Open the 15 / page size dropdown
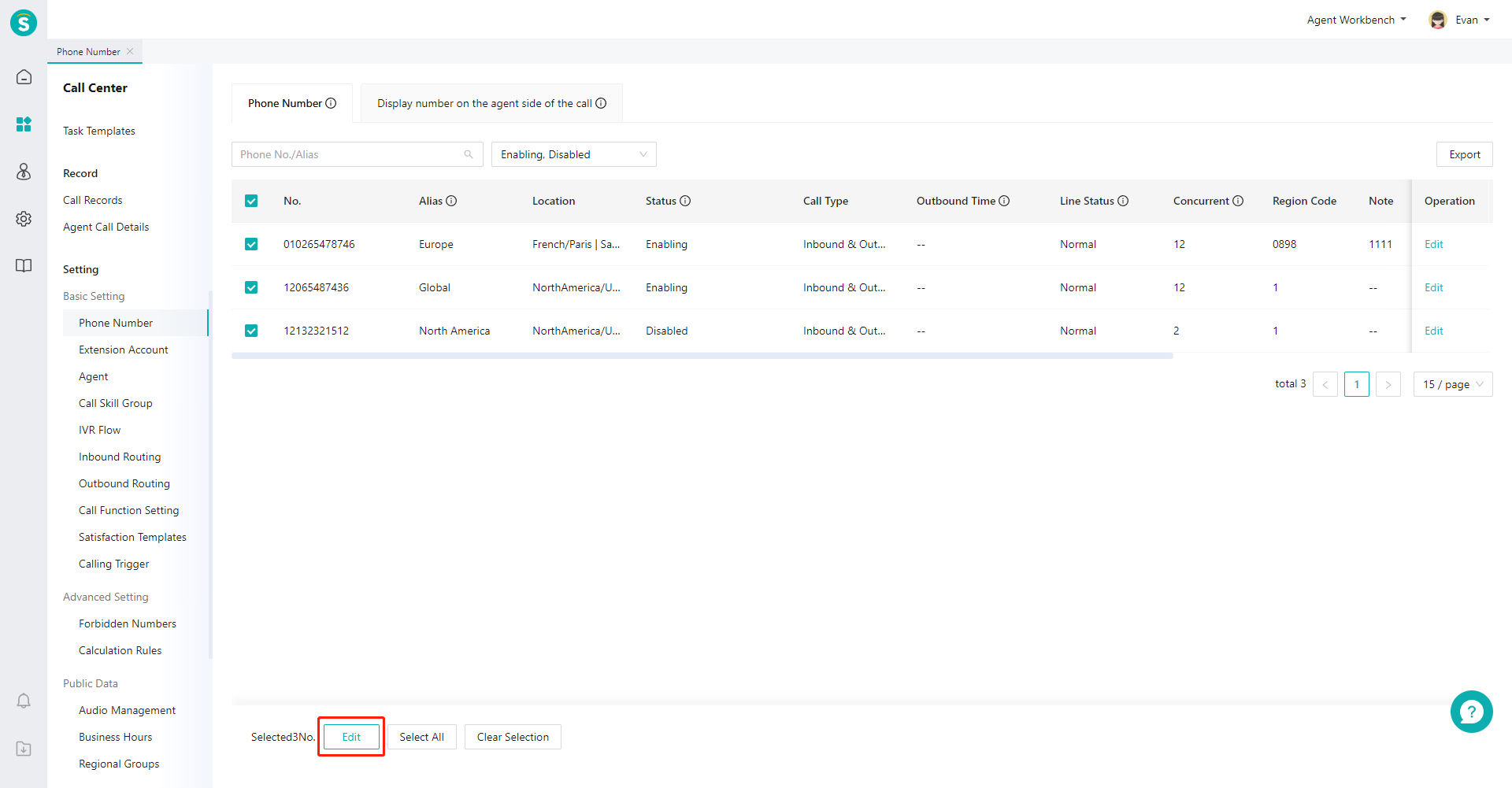Viewport: 1512px width, 788px height. [x=1453, y=384]
